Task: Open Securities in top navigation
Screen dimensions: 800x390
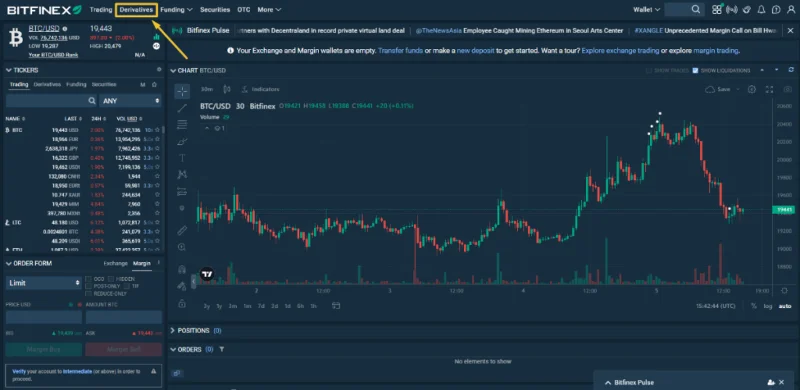Action: click(215, 10)
